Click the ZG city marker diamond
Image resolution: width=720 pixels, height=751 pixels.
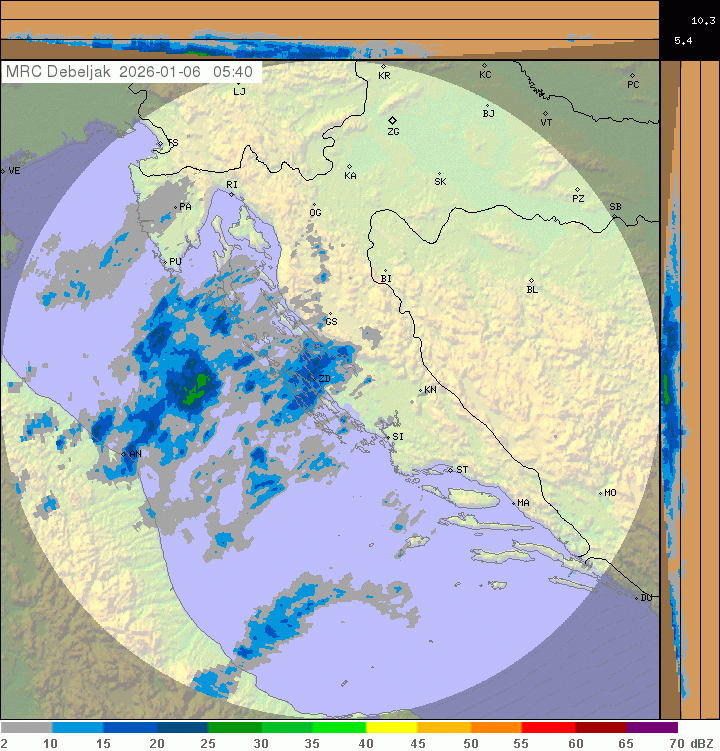[393, 120]
